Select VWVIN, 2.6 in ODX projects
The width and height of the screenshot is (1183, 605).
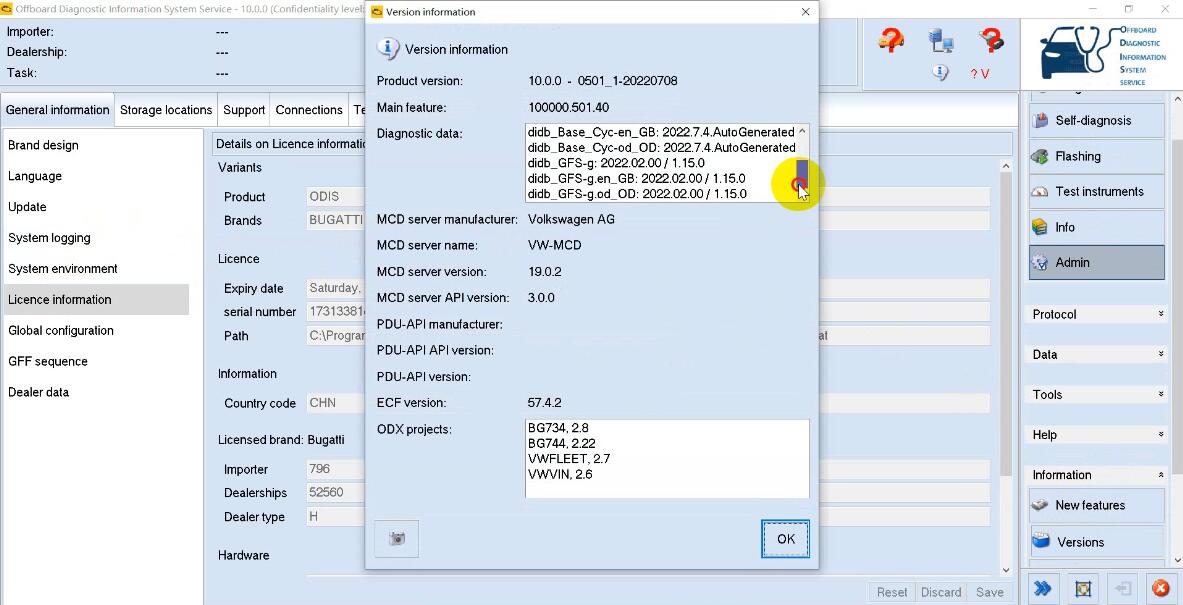560,474
